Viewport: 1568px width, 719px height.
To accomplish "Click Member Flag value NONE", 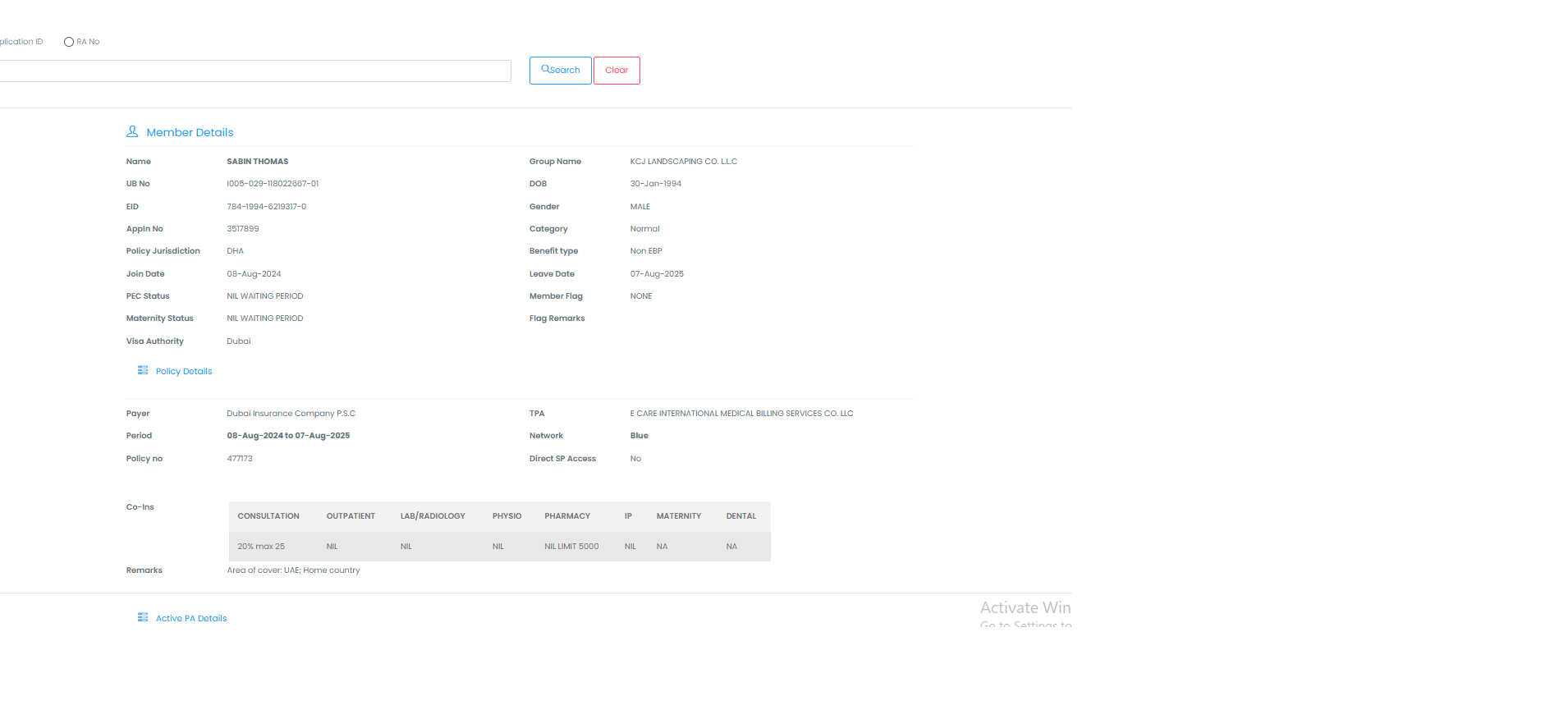I will (x=641, y=296).
